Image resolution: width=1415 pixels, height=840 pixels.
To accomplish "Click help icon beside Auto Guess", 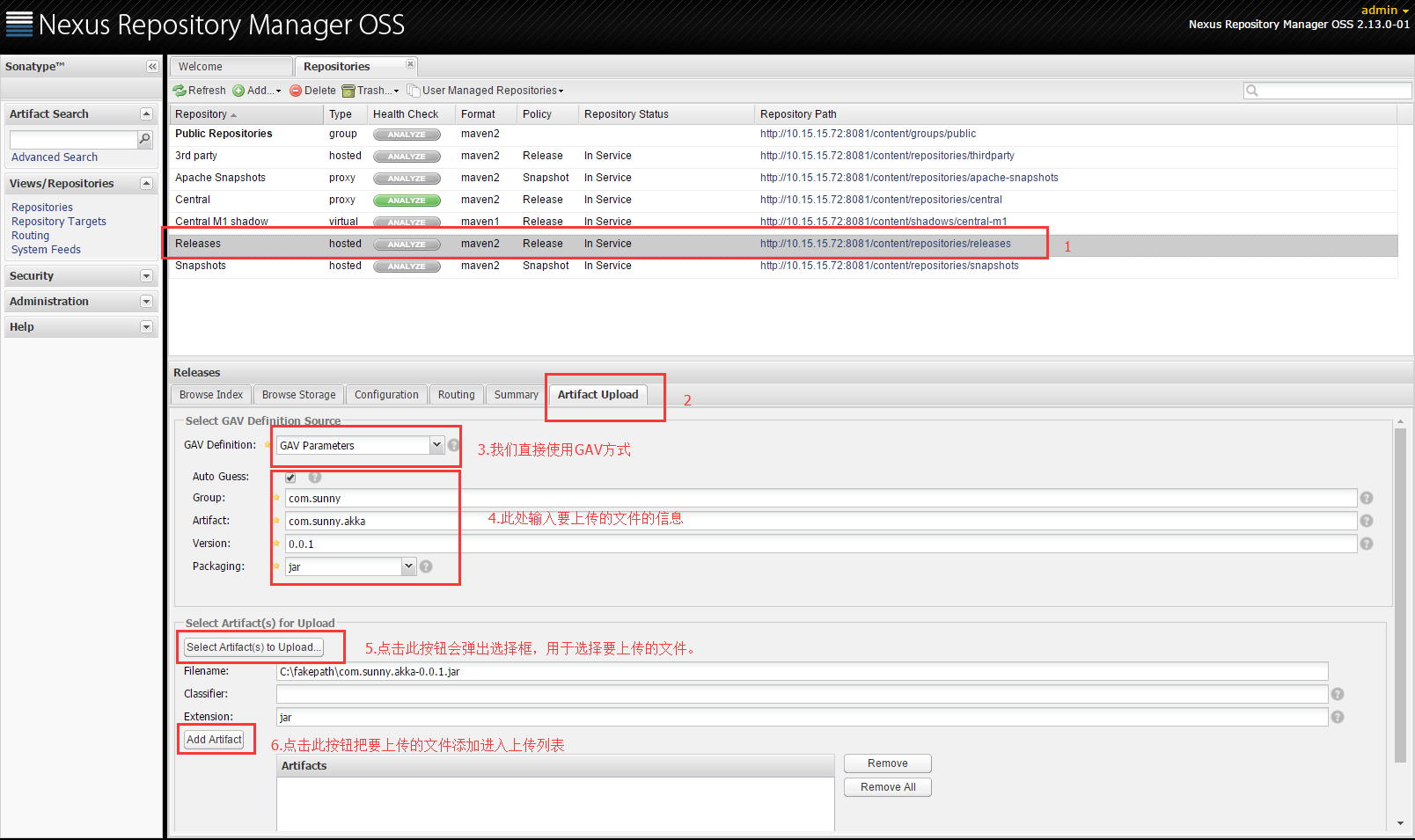I will coord(315,477).
